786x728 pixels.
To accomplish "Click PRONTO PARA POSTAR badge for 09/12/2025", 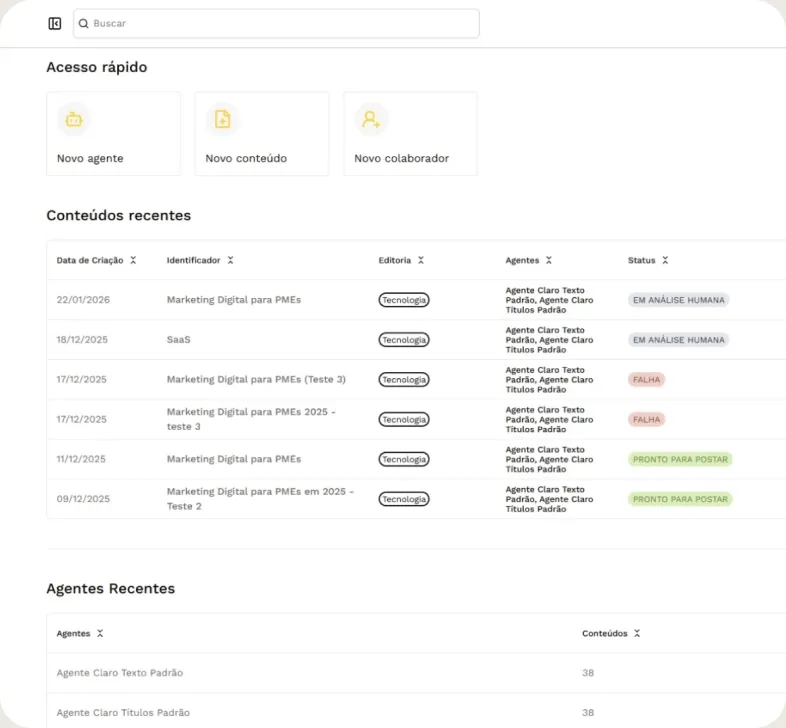I will coord(680,499).
